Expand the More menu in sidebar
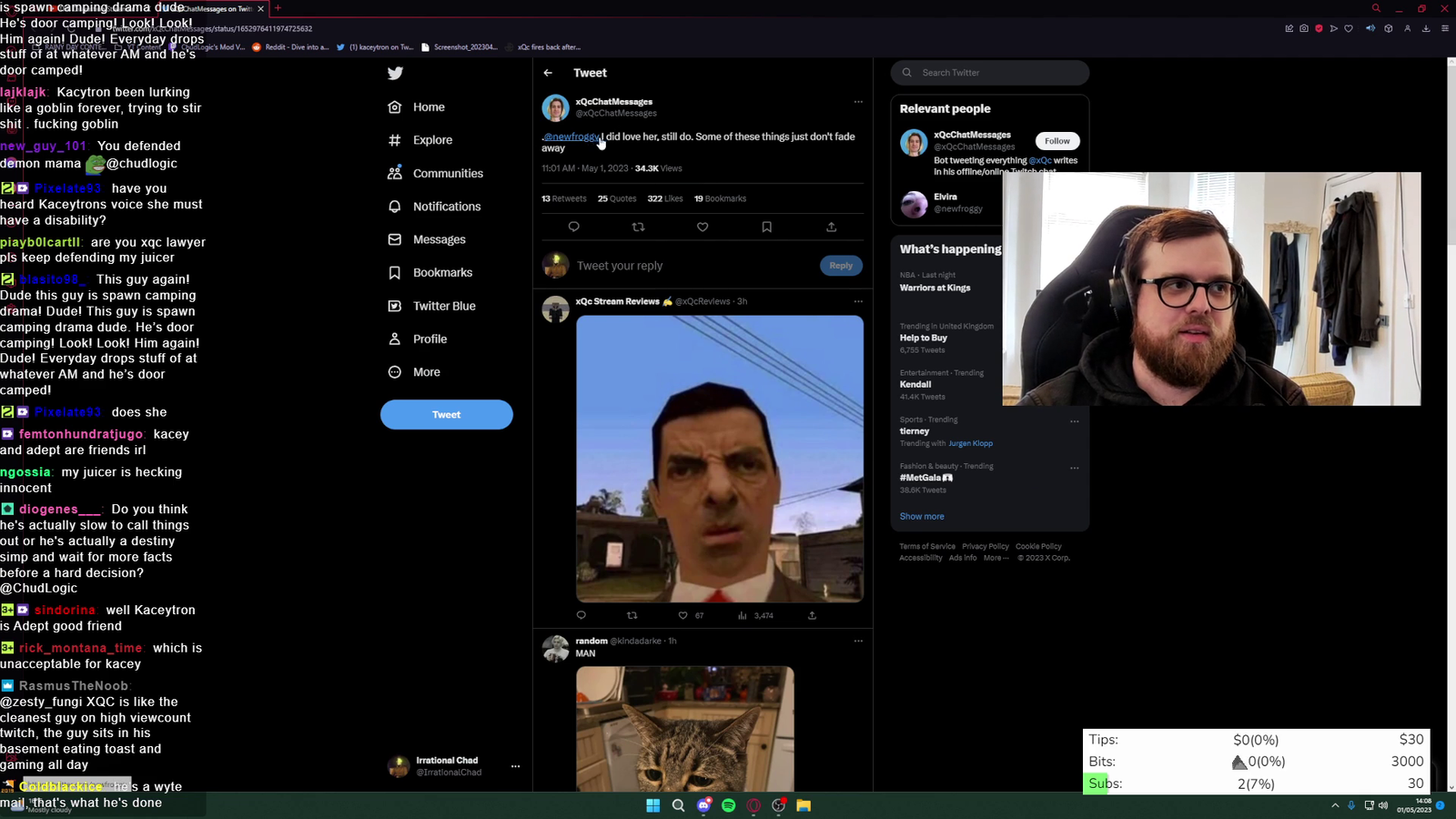This screenshot has height=819, width=1456. [414, 372]
